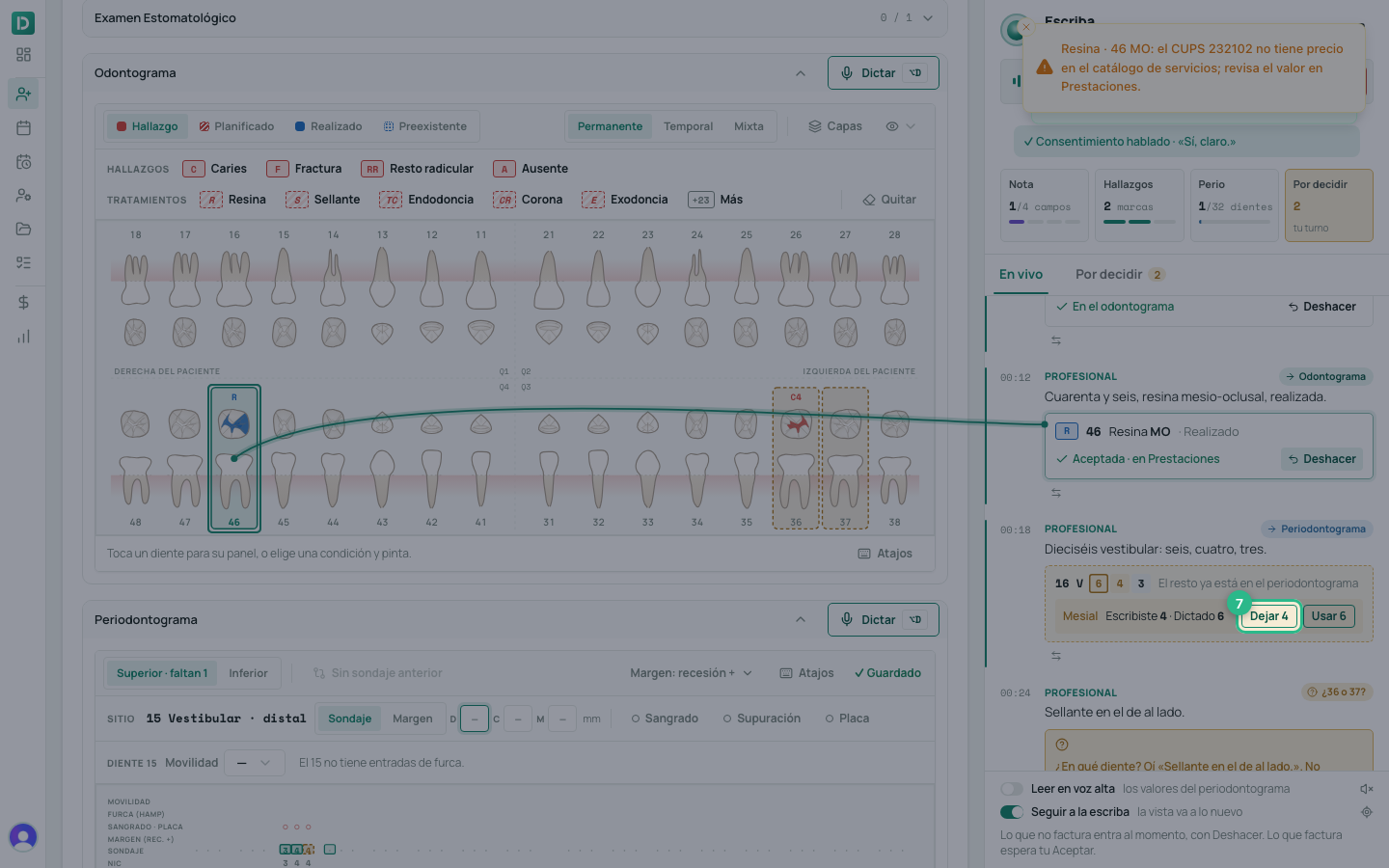Mark the Supuración option
This screenshot has height=868, width=1389.
(762, 719)
